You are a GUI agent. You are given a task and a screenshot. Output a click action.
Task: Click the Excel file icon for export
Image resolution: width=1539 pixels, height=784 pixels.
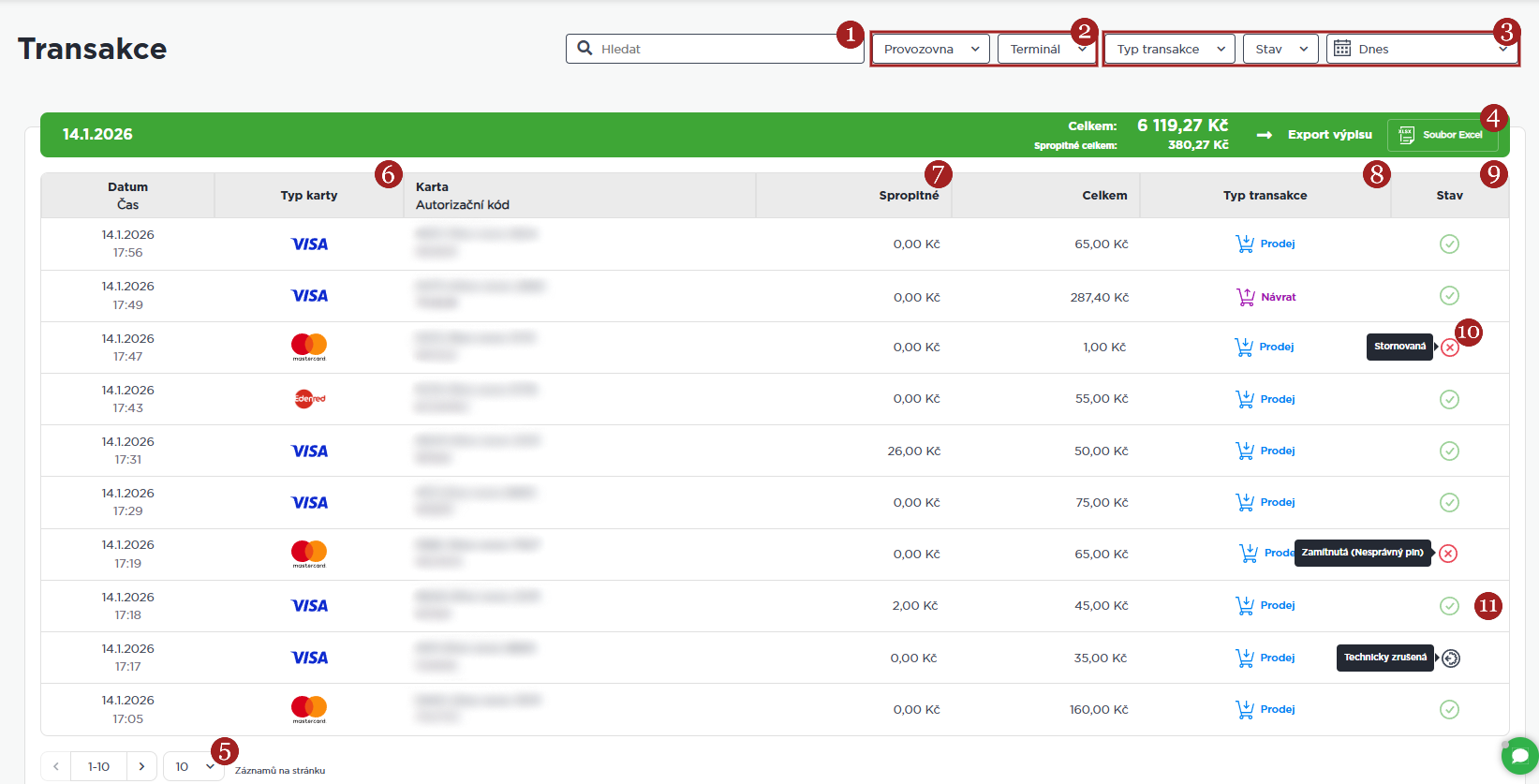tap(1406, 135)
